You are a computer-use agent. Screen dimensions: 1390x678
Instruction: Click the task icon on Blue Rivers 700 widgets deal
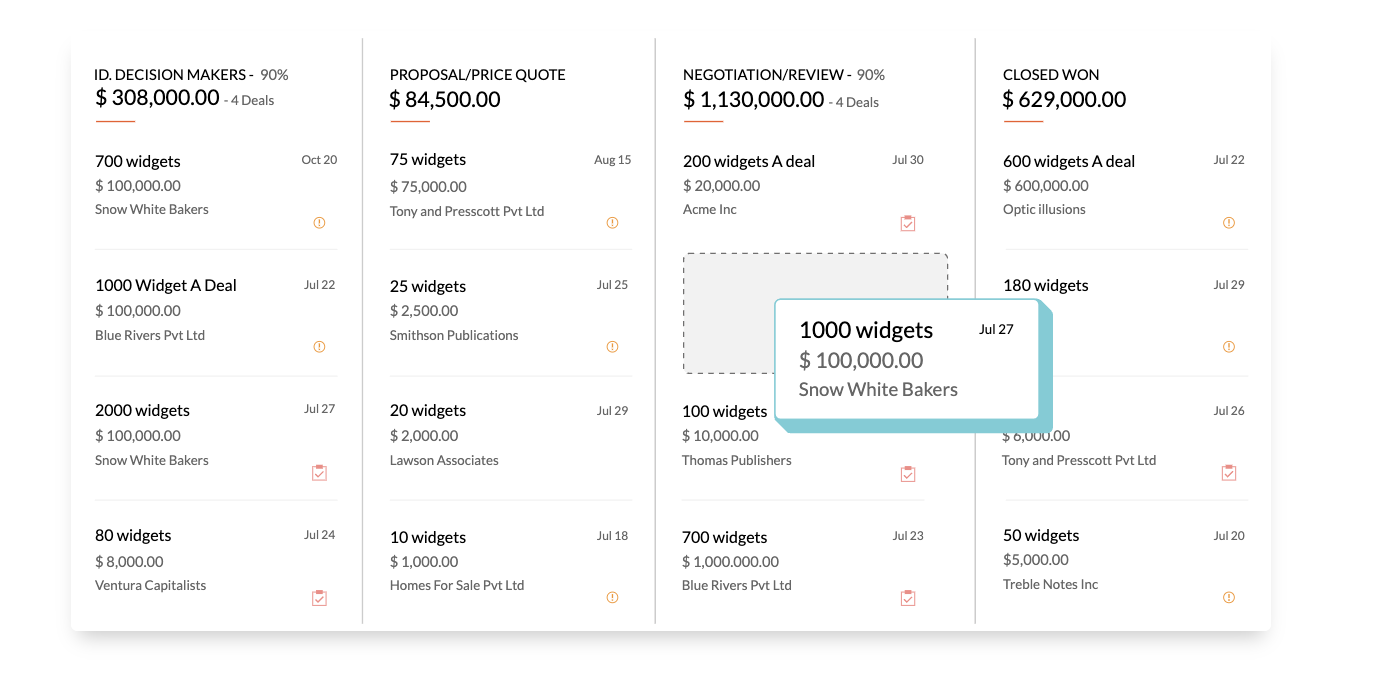tap(908, 596)
